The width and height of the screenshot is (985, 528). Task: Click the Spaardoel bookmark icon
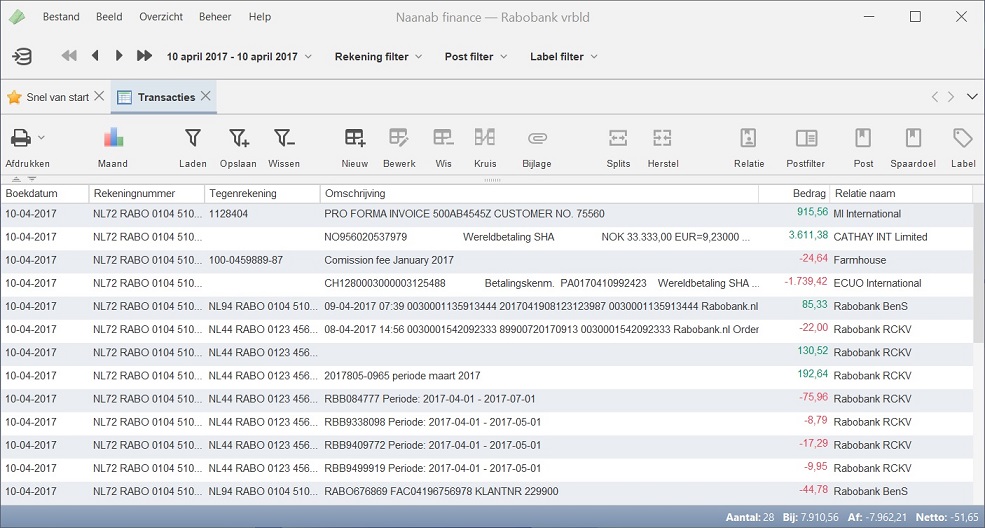point(912,138)
